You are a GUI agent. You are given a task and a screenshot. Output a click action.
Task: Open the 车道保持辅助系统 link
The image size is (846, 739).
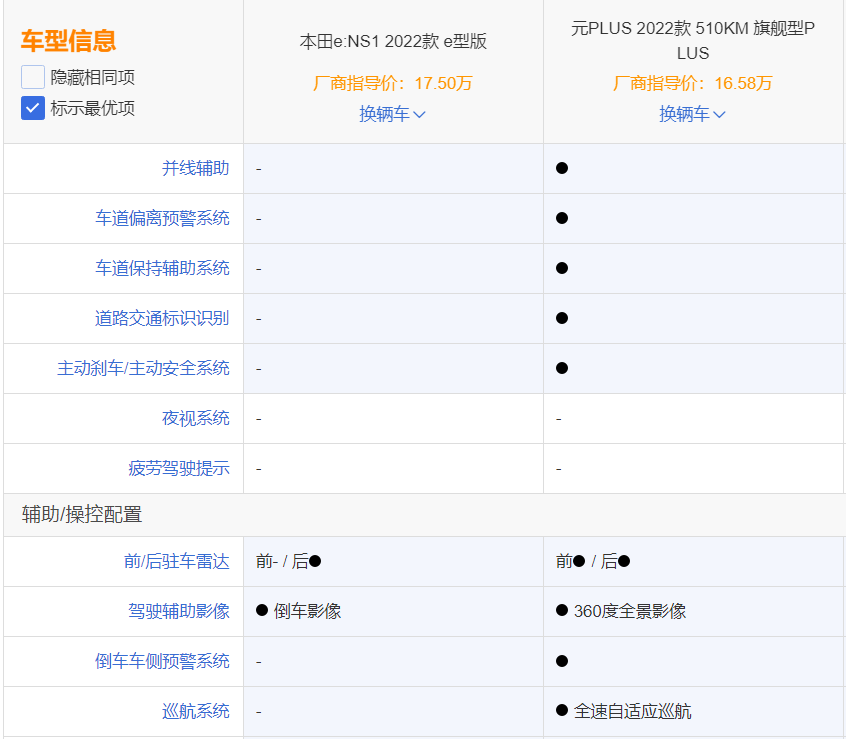pos(162,268)
